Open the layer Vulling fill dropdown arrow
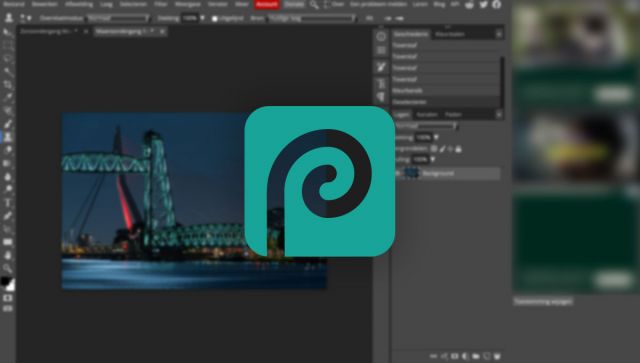 pos(433,159)
